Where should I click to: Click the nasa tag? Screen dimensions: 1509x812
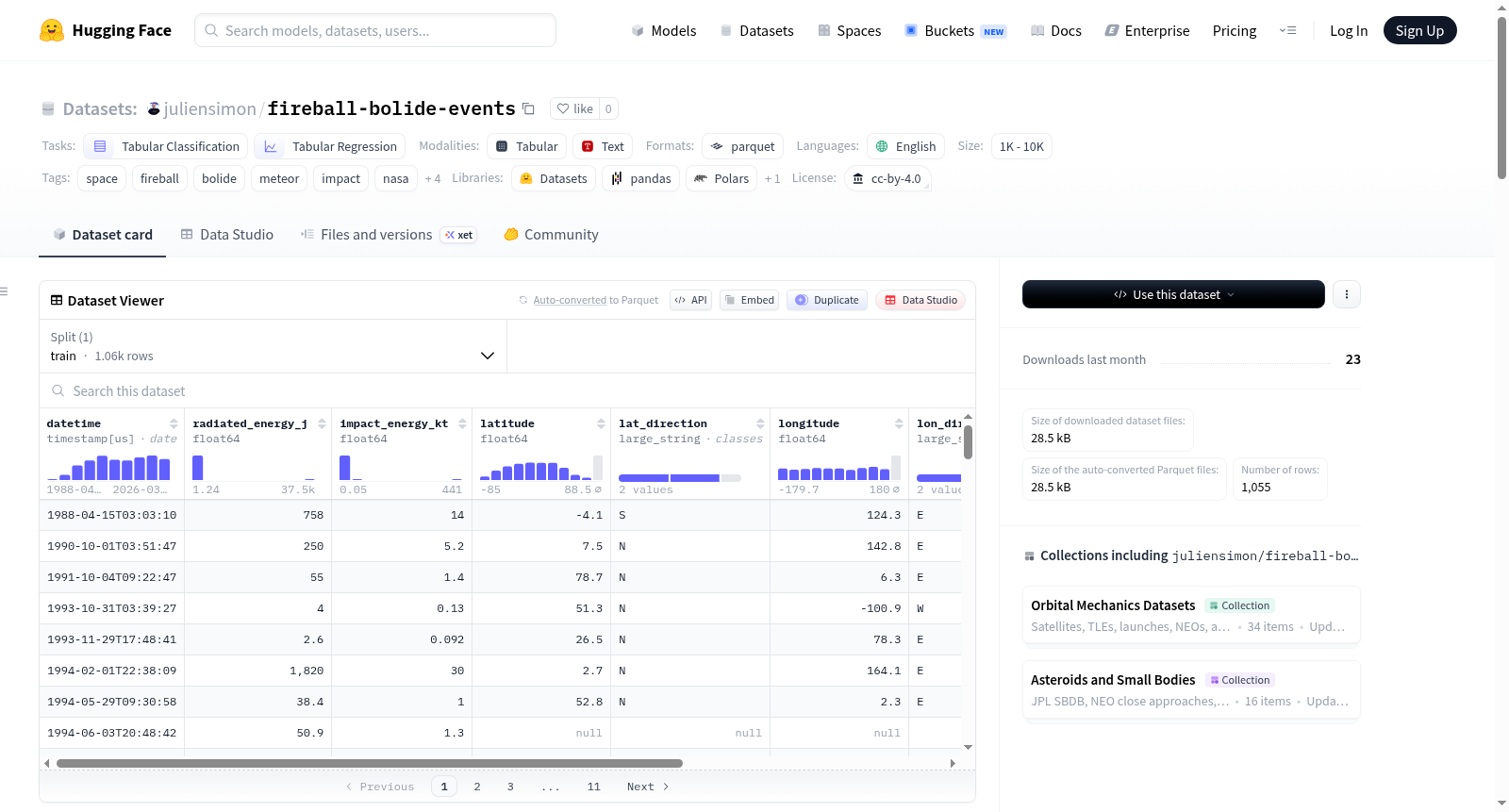396,178
